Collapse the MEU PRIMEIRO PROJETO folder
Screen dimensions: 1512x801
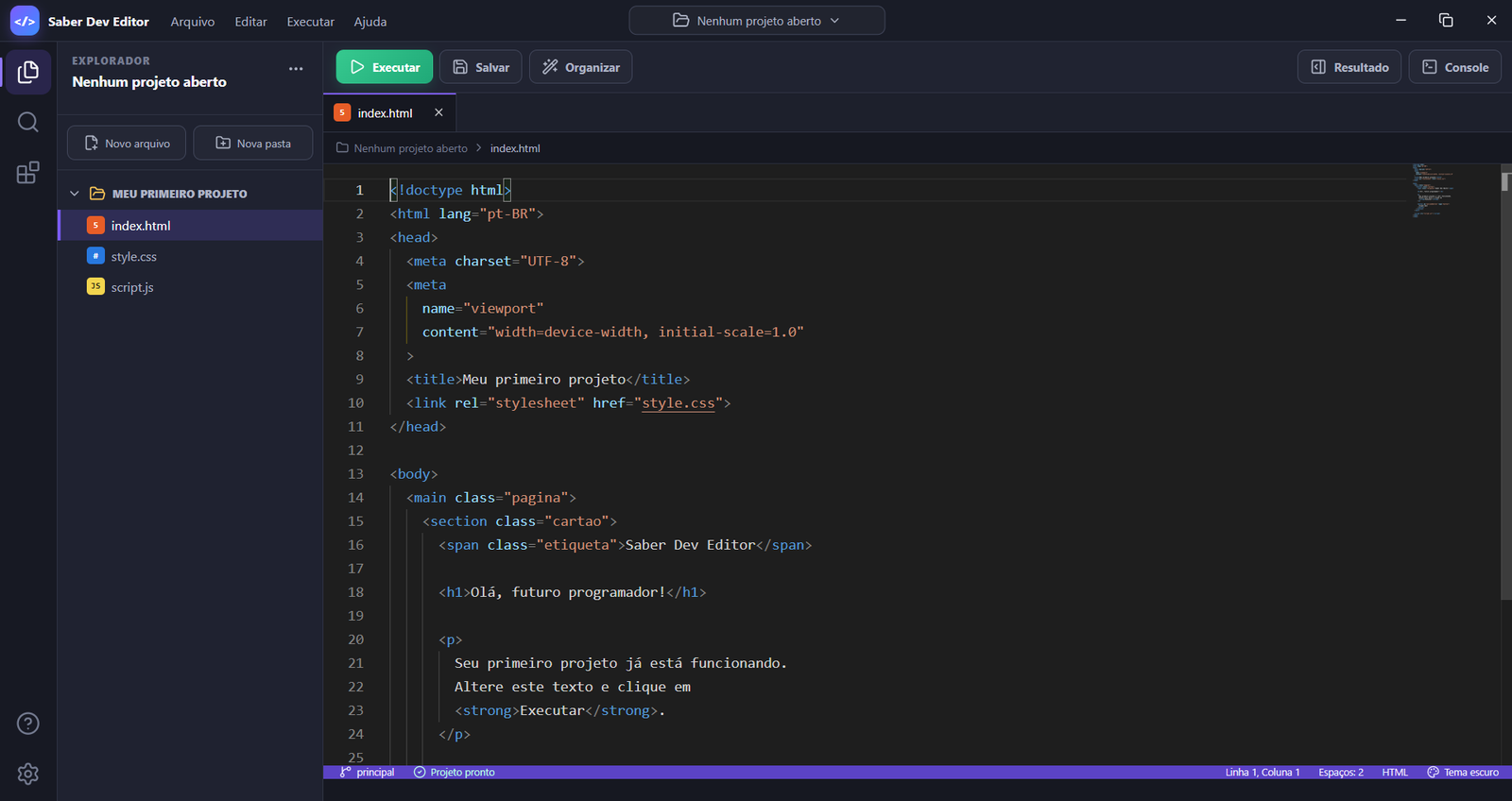tap(75, 194)
